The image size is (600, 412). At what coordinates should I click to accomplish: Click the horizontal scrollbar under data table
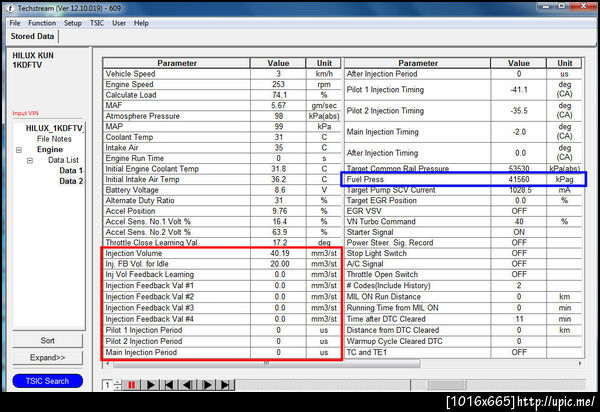(266, 363)
